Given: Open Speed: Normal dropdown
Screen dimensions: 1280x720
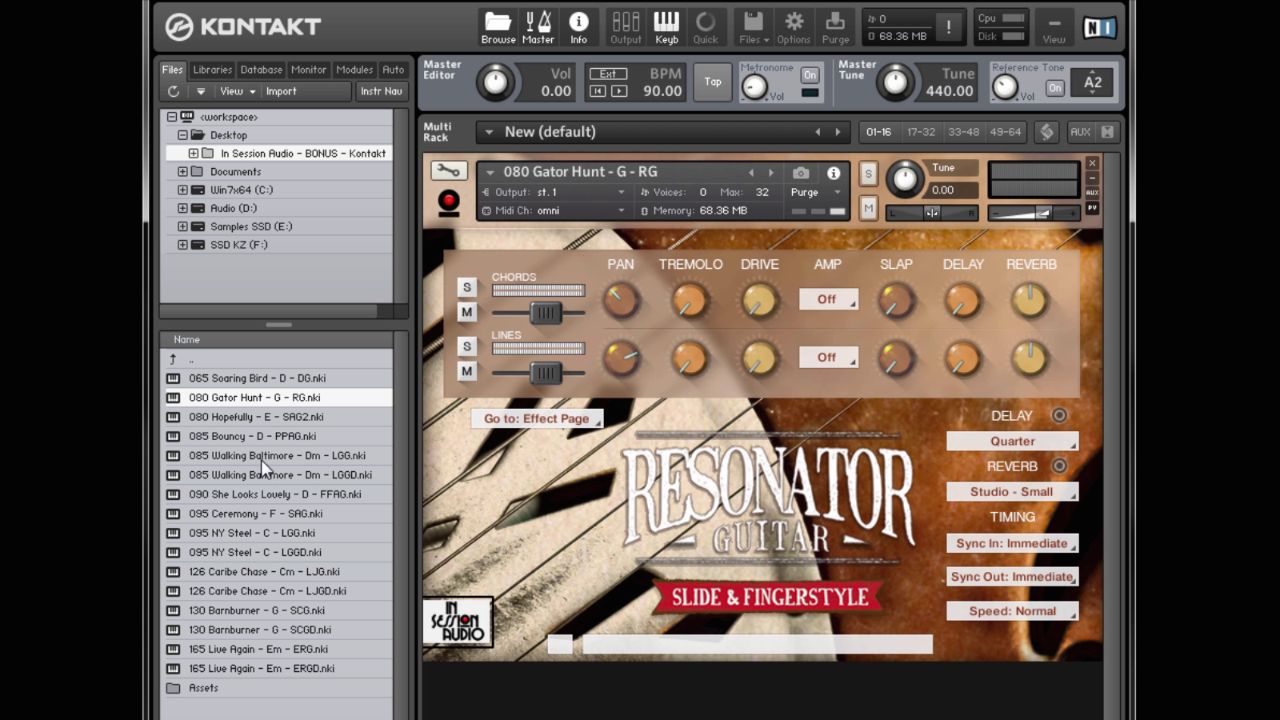Looking at the screenshot, I should [x=1012, y=611].
